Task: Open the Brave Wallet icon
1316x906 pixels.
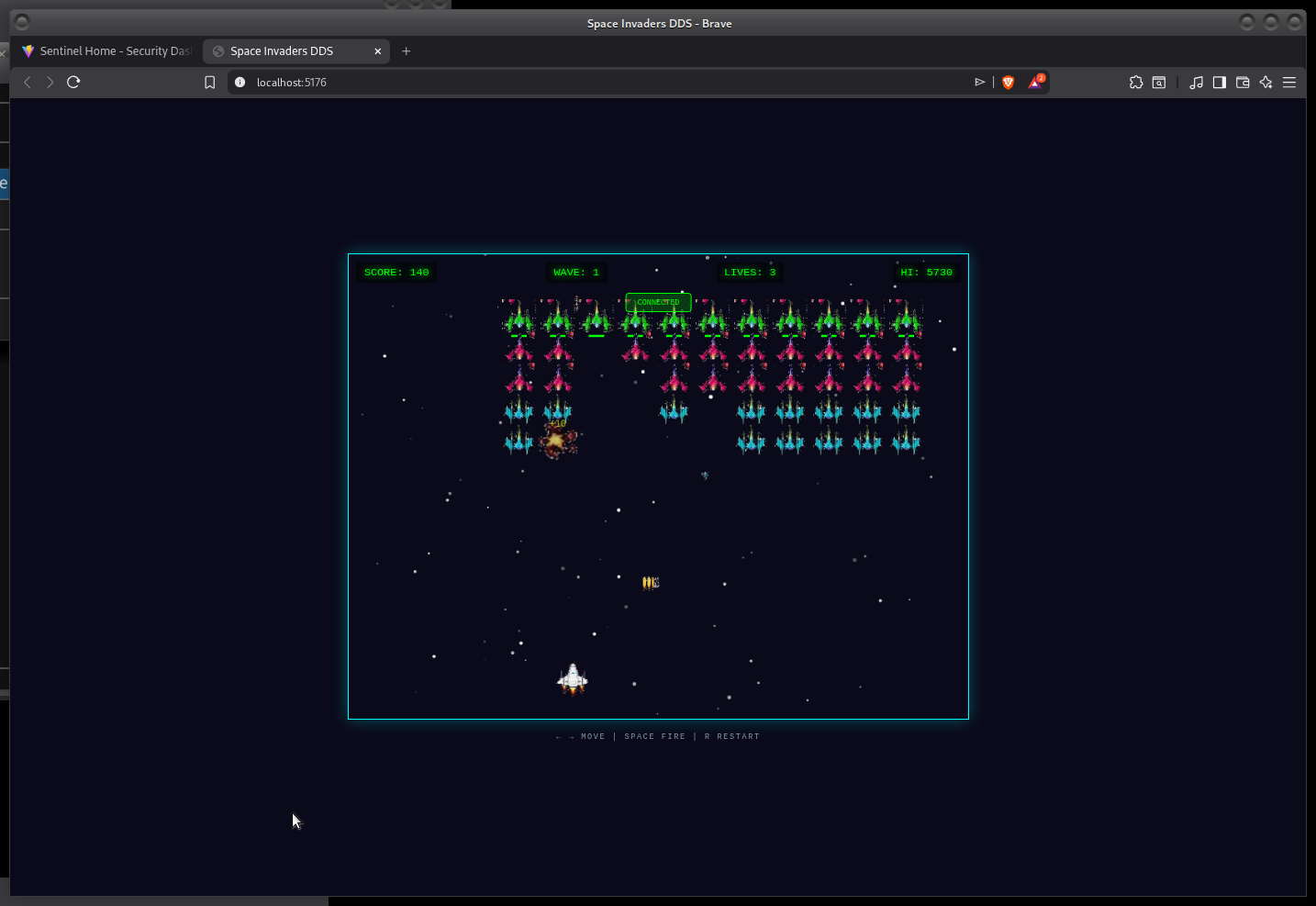Action: click(x=1242, y=82)
